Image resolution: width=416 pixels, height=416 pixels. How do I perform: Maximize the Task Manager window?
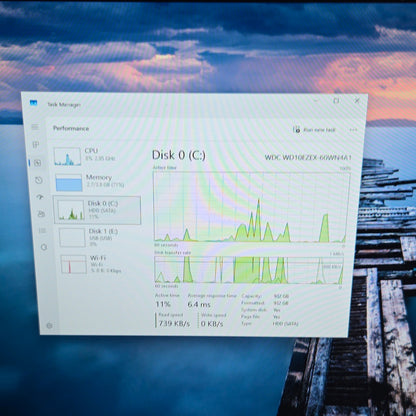pos(336,100)
